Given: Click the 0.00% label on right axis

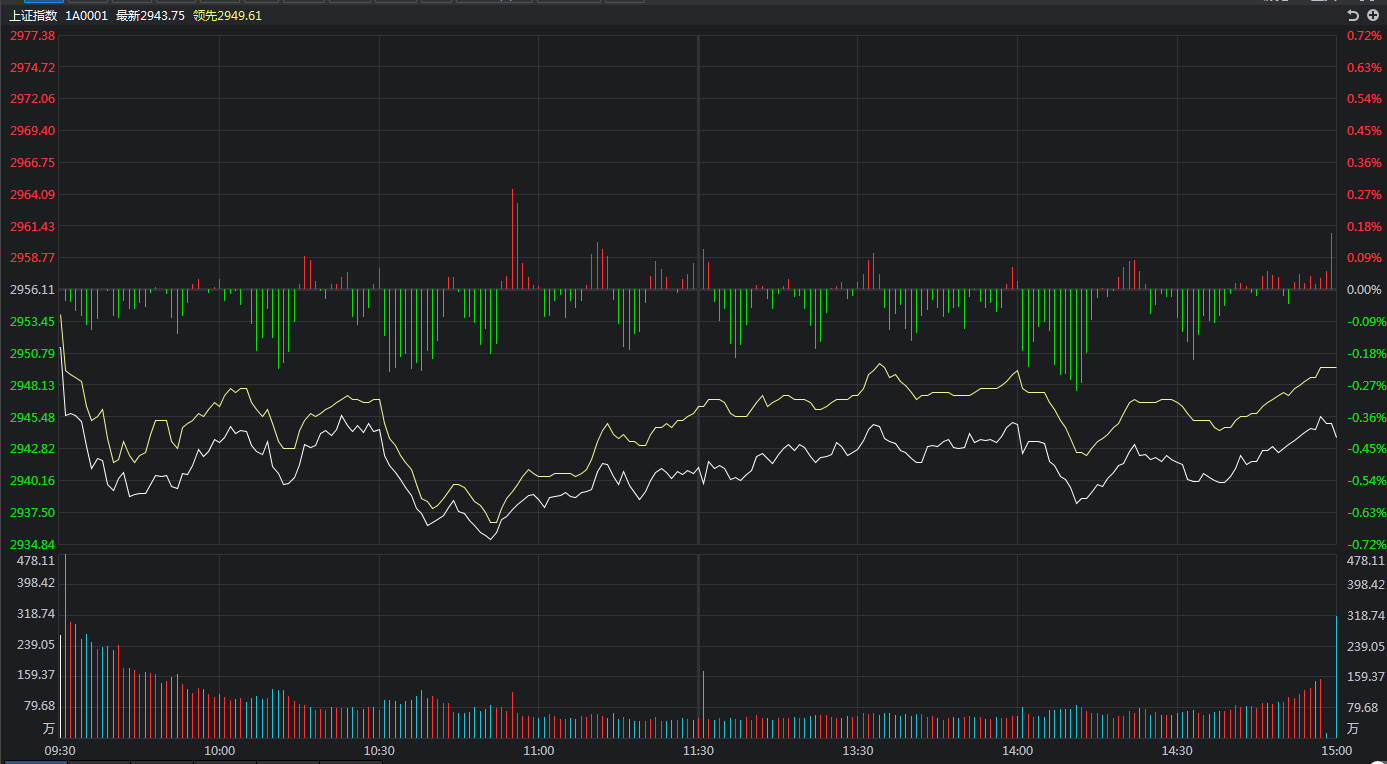Looking at the screenshot, I should click(x=1365, y=290).
